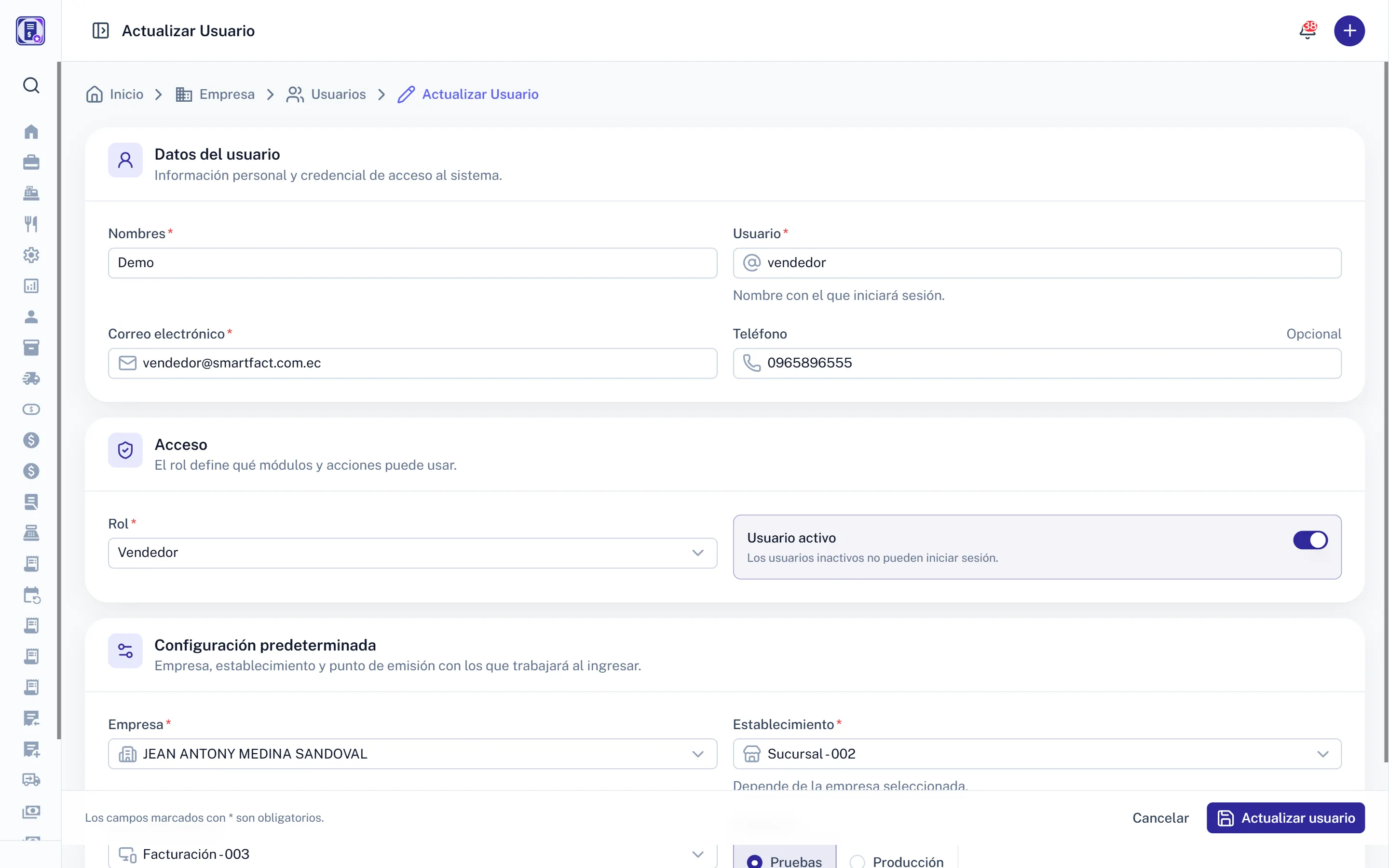Open the fork and knife restaurant module
Screen dimensions: 1389x868
[31, 224]
